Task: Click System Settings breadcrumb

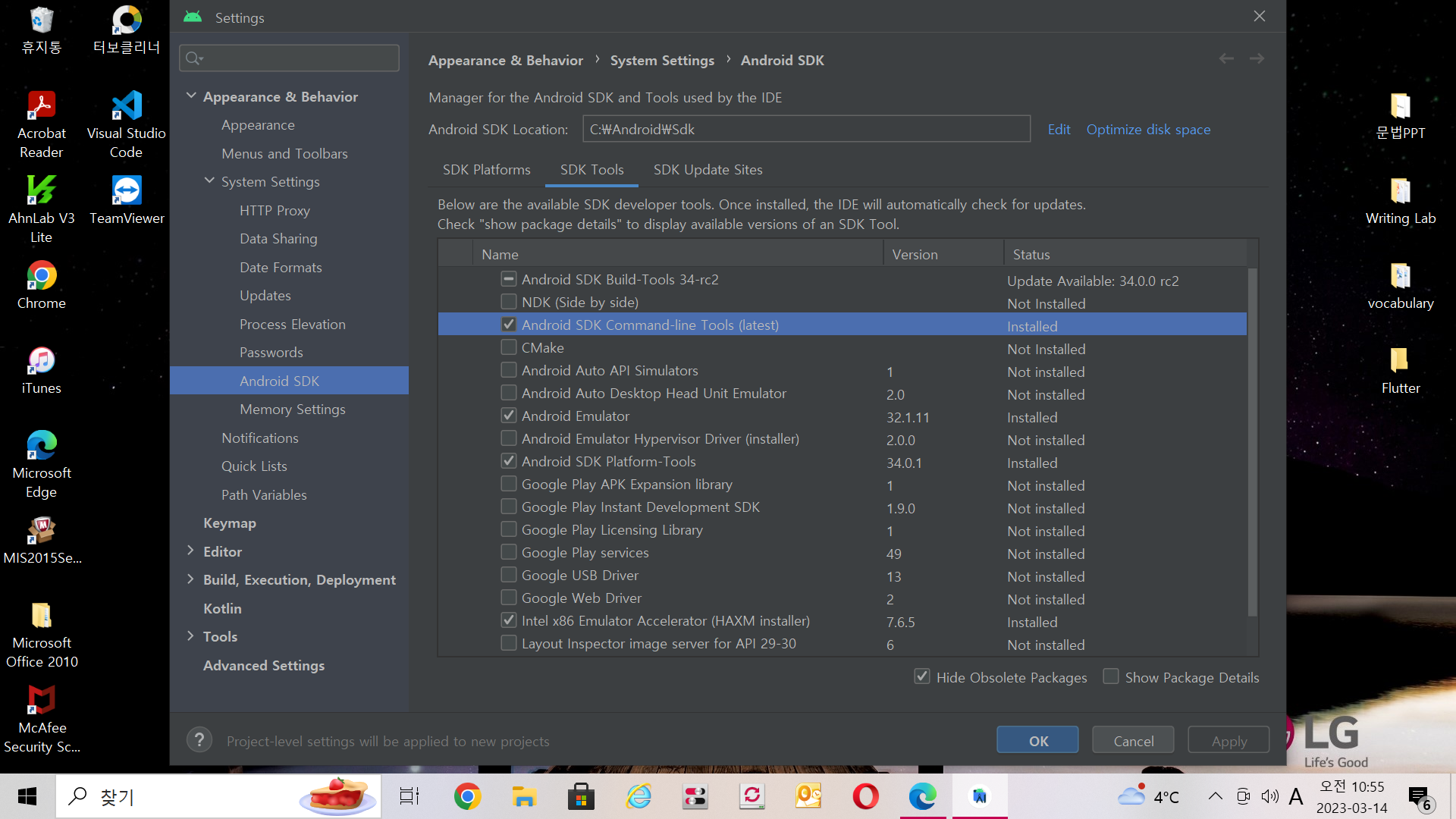Action: 662,61
